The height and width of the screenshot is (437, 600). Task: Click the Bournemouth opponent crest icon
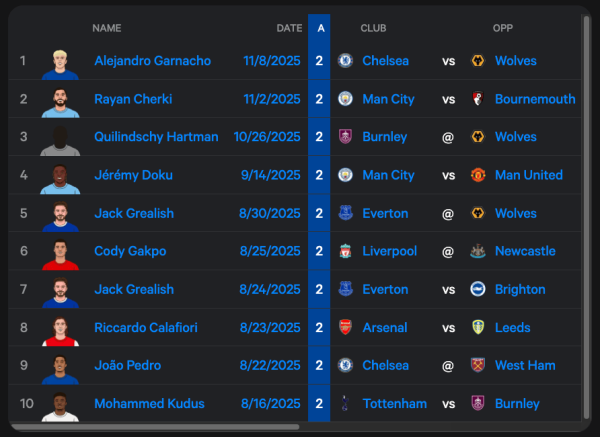coord(478,99)
